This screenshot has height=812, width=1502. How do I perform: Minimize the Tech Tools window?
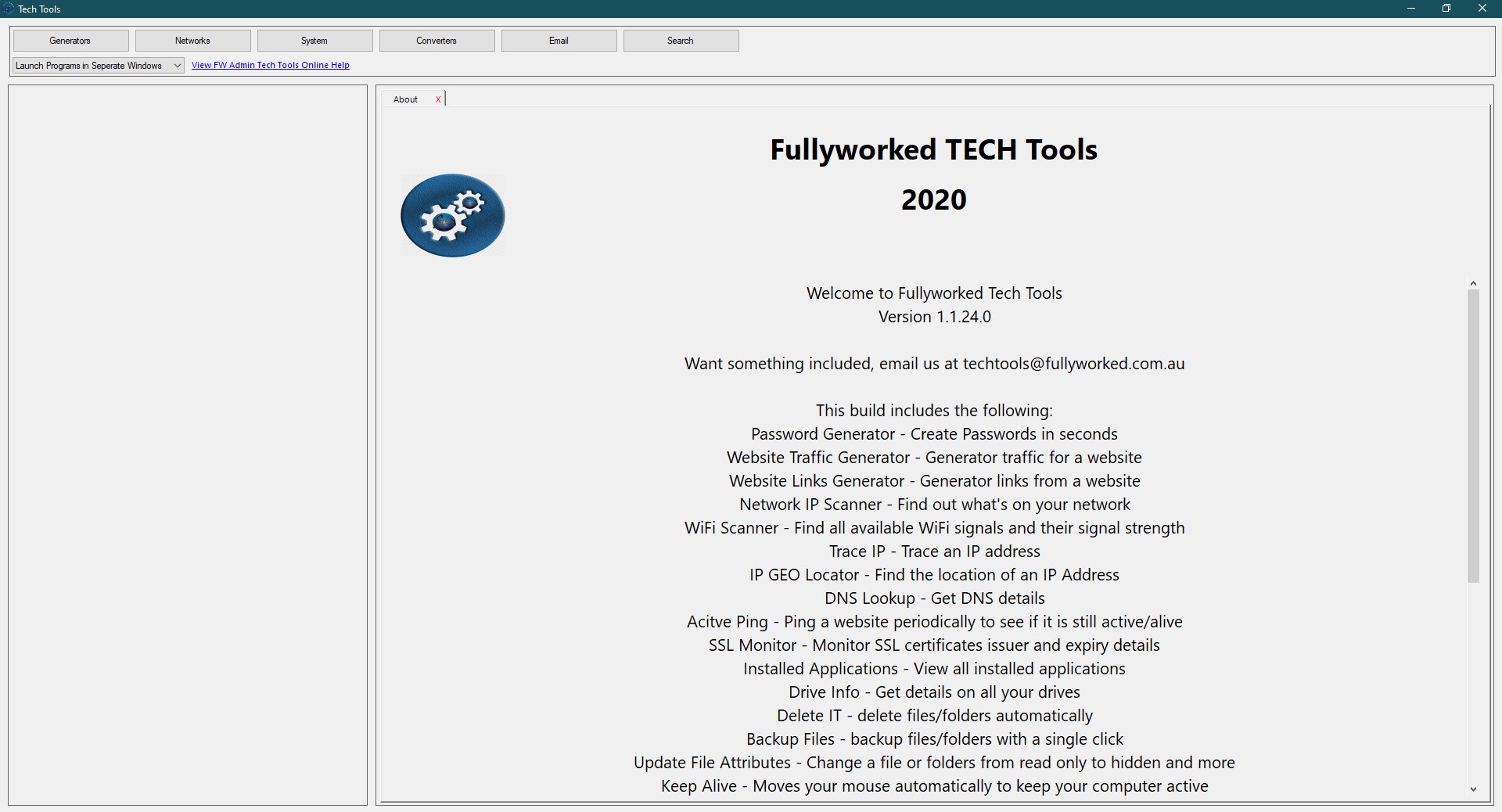(x=1411, y=9)
